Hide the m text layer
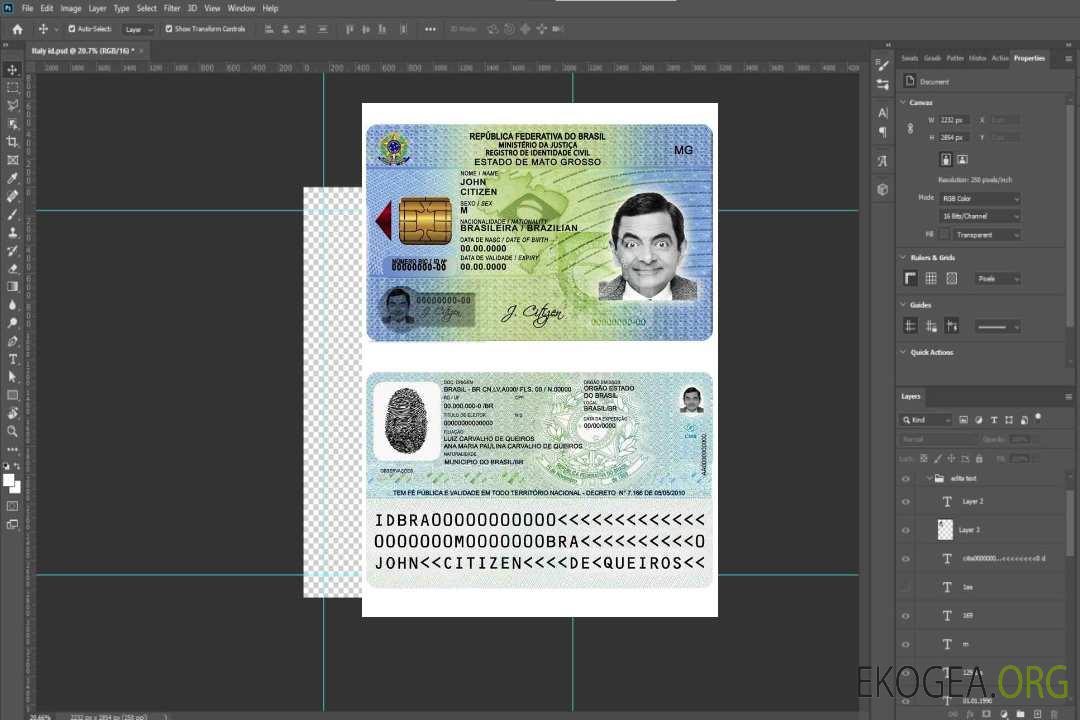 (906, 644)
